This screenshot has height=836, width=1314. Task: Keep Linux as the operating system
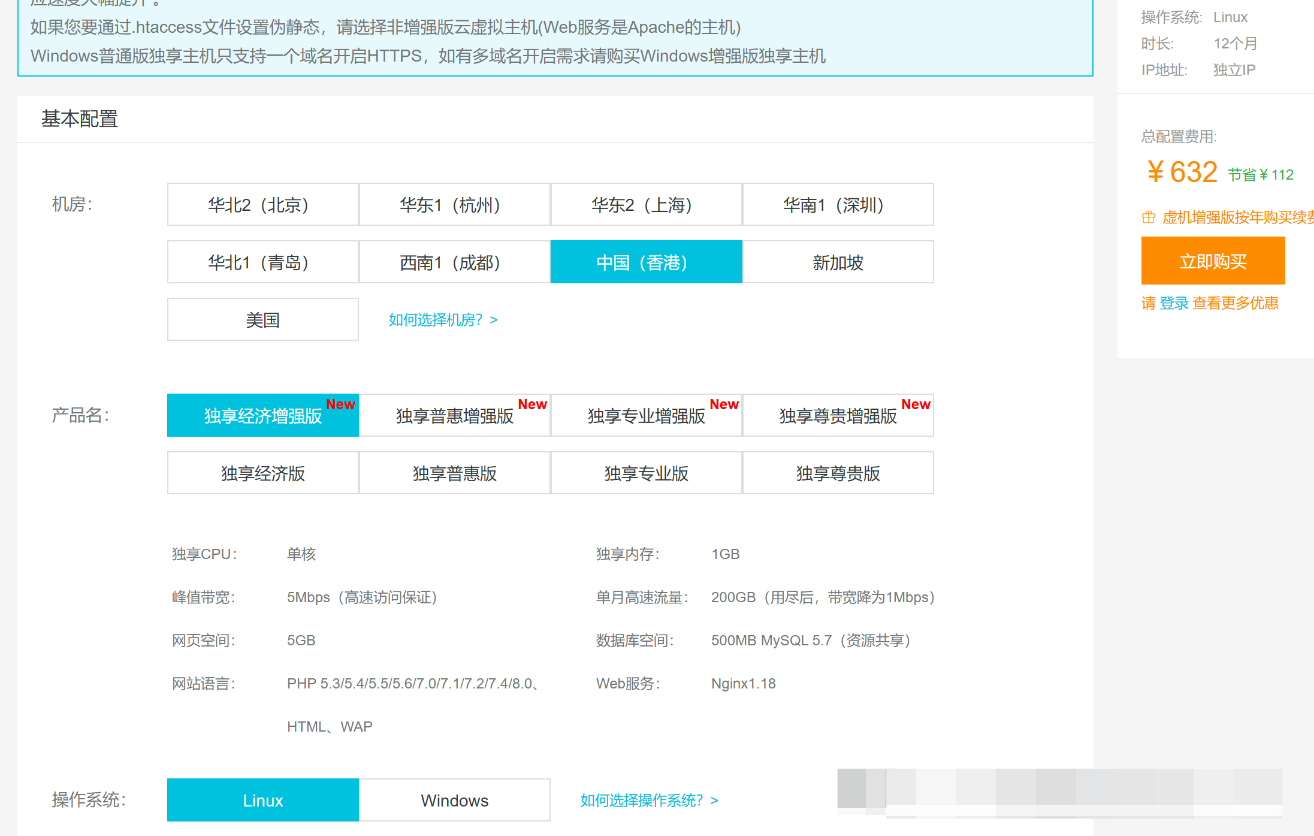(262, 800)
